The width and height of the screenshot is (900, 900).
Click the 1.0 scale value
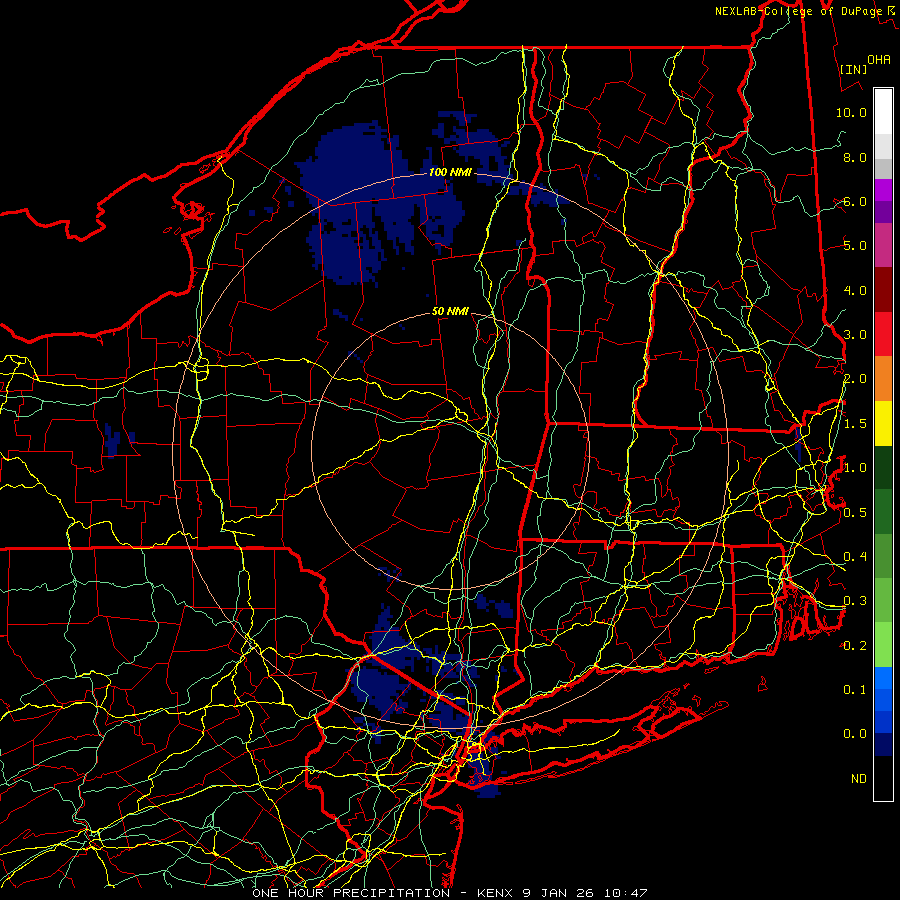855,468
